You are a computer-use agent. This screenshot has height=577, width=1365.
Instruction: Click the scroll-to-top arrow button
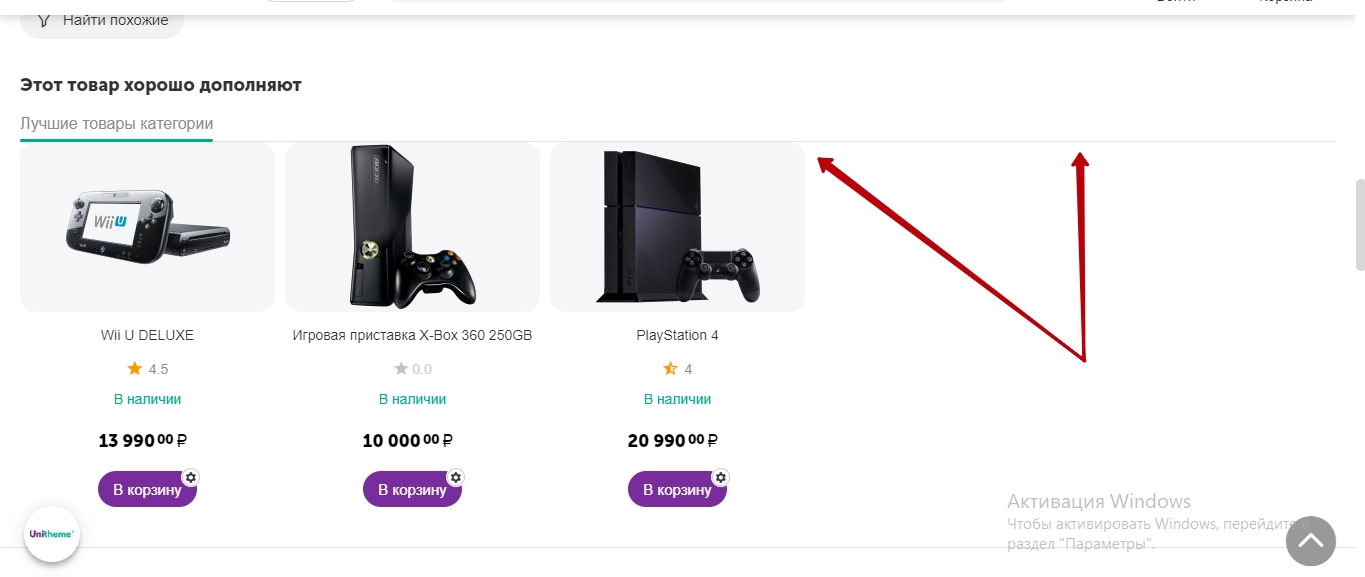point(1310,541)
